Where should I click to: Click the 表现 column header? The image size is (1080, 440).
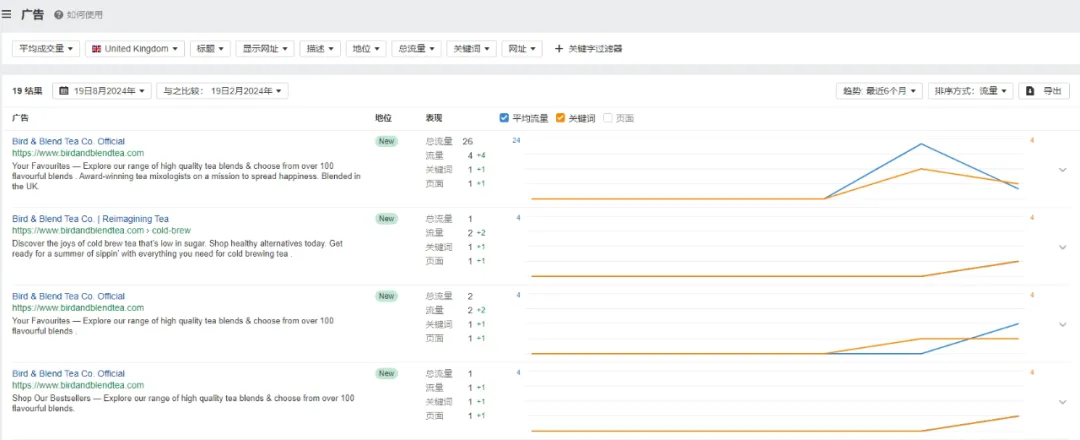[x=434, y=118]
